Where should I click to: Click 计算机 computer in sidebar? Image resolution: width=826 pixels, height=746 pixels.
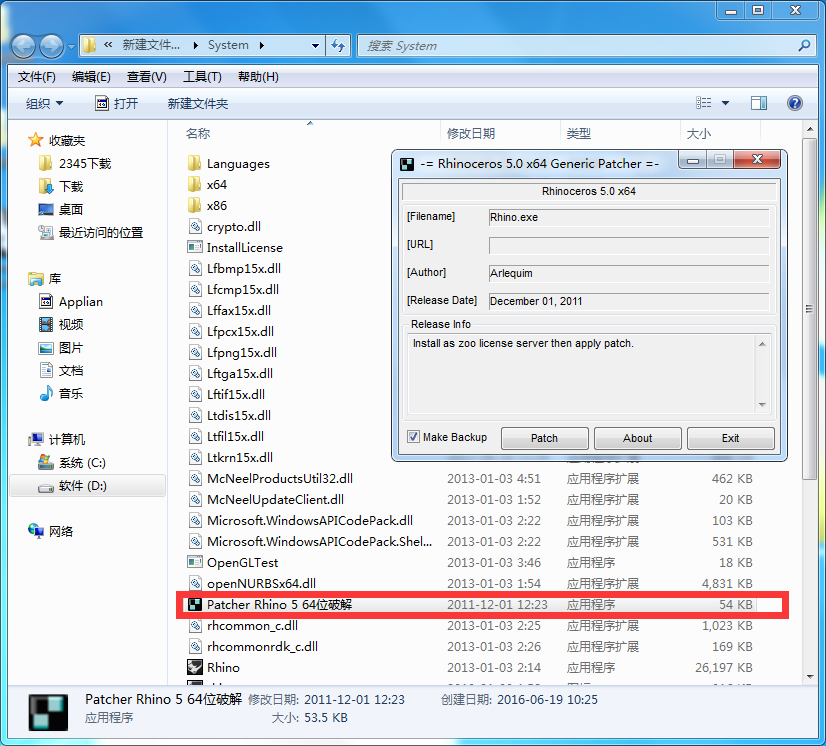click(x=57, y=439)
